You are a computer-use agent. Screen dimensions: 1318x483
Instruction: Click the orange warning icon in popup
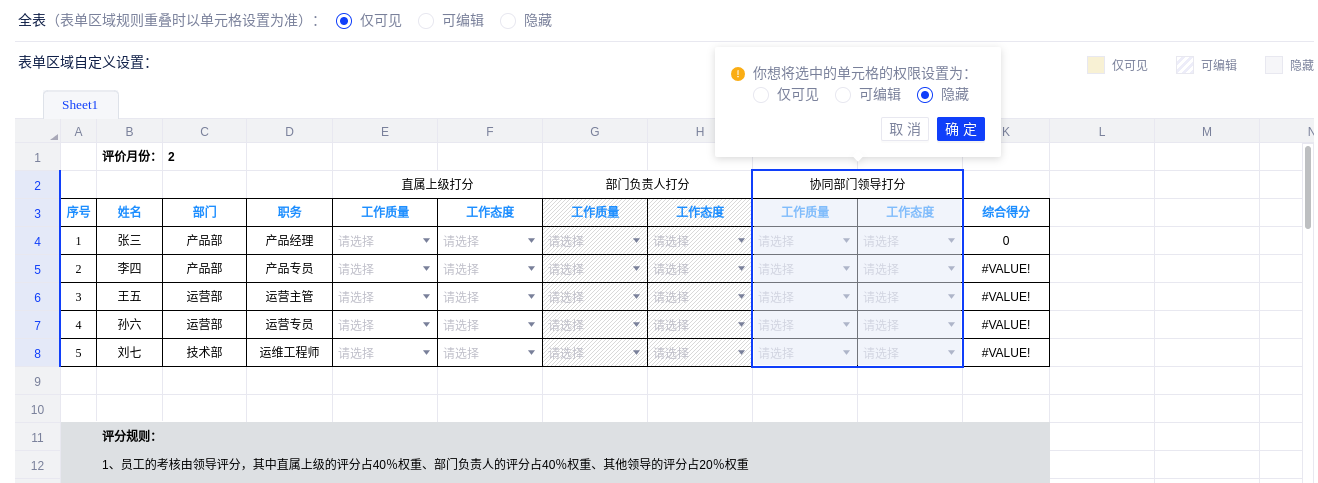[x=738, y=74]
